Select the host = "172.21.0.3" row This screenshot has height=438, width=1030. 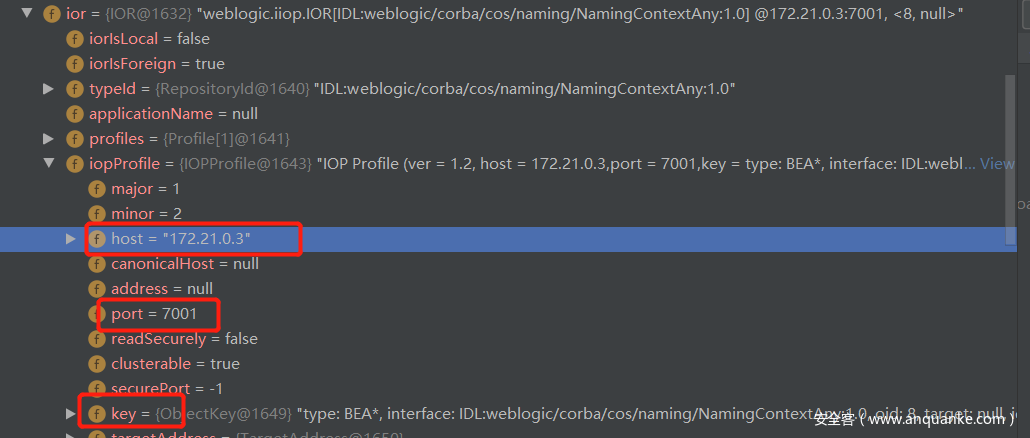[x=180, y=239]
